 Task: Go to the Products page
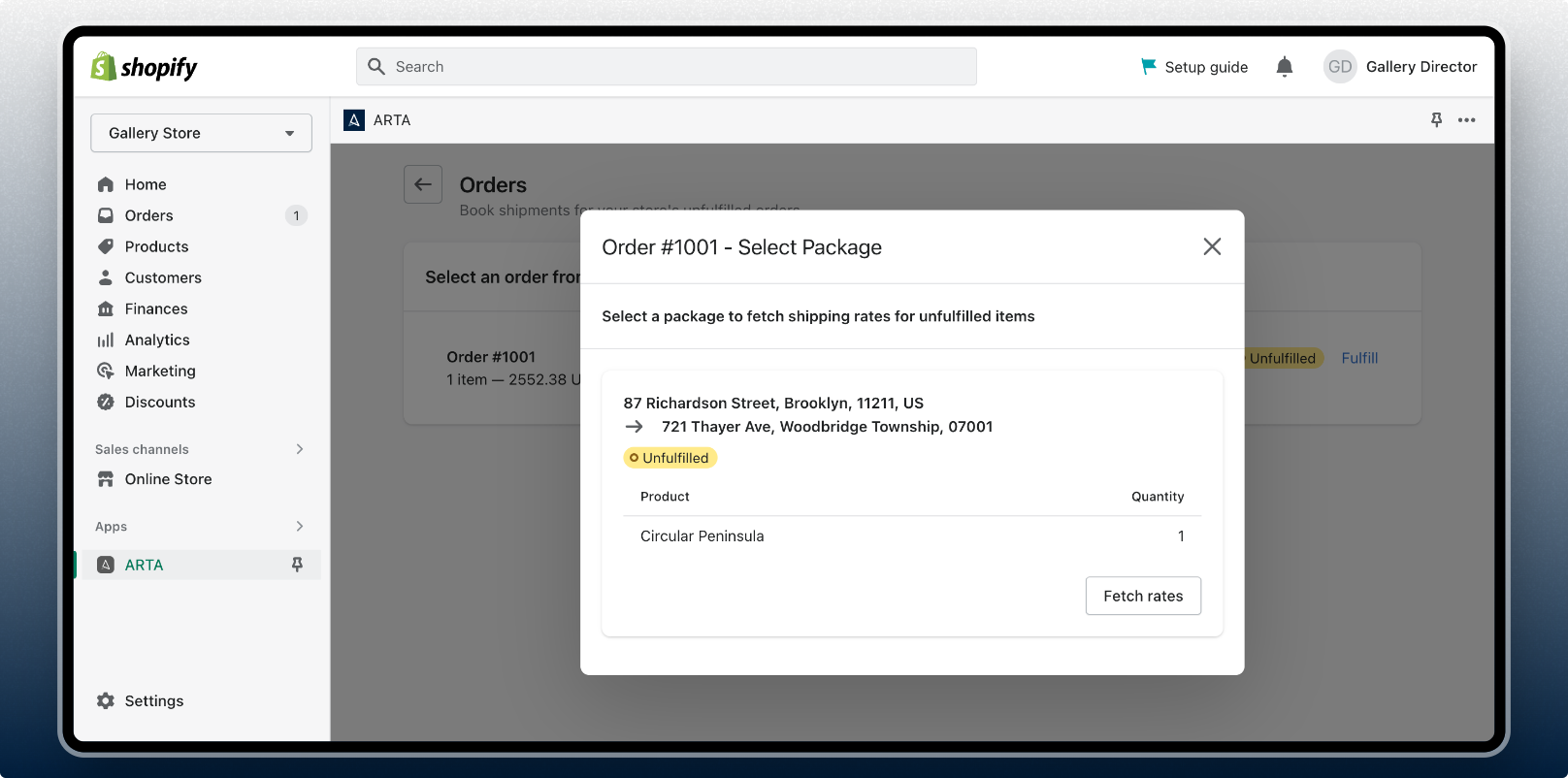156,246
